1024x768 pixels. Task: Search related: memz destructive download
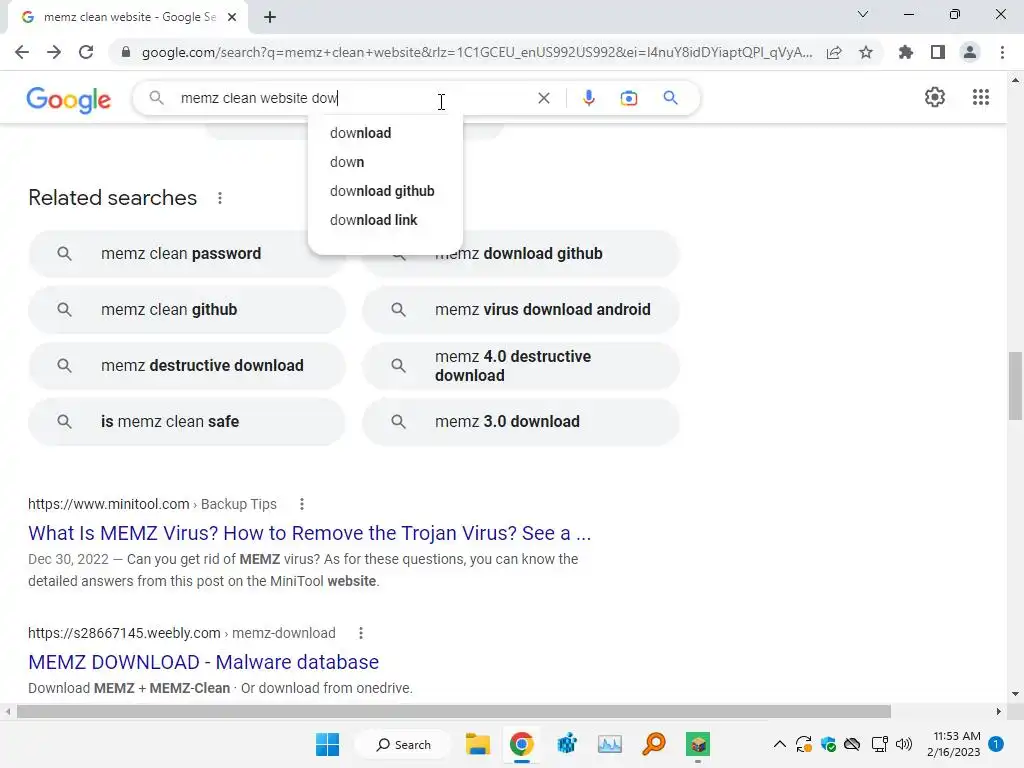(187, 366)
